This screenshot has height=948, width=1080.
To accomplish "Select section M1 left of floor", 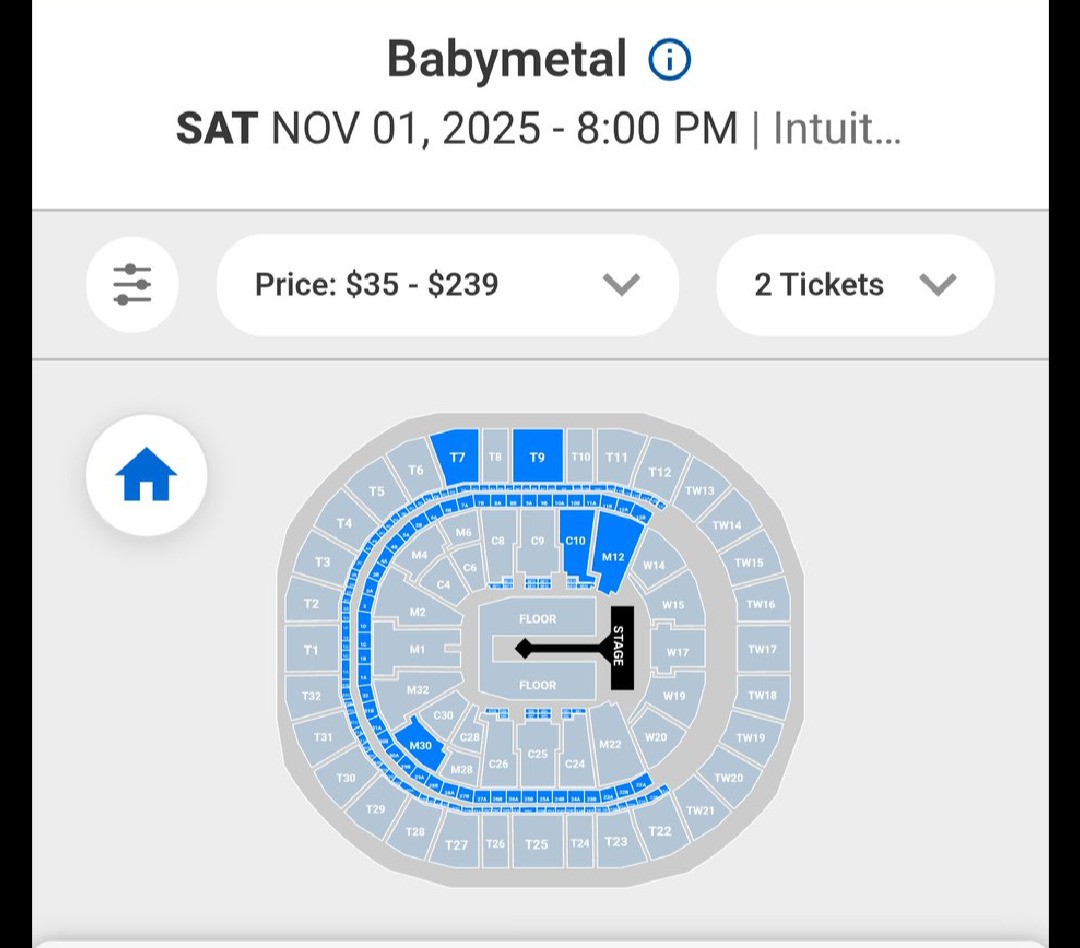I will tap(417, 650).
